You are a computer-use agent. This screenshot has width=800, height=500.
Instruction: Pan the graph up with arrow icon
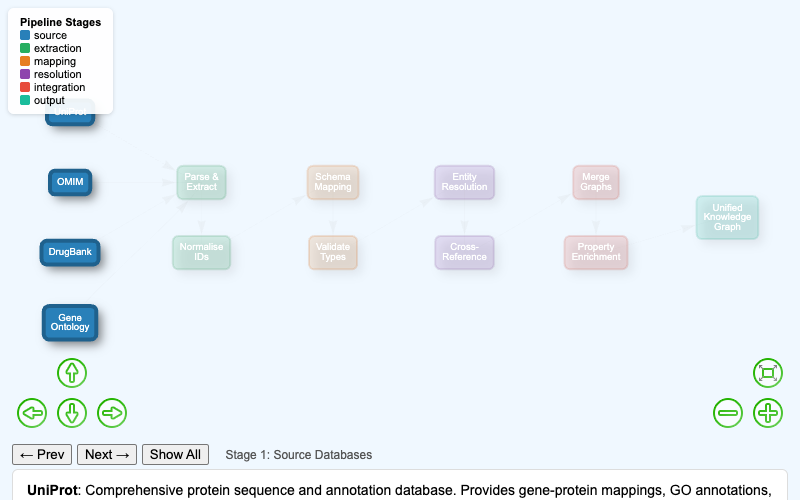[x=71, y=373]
